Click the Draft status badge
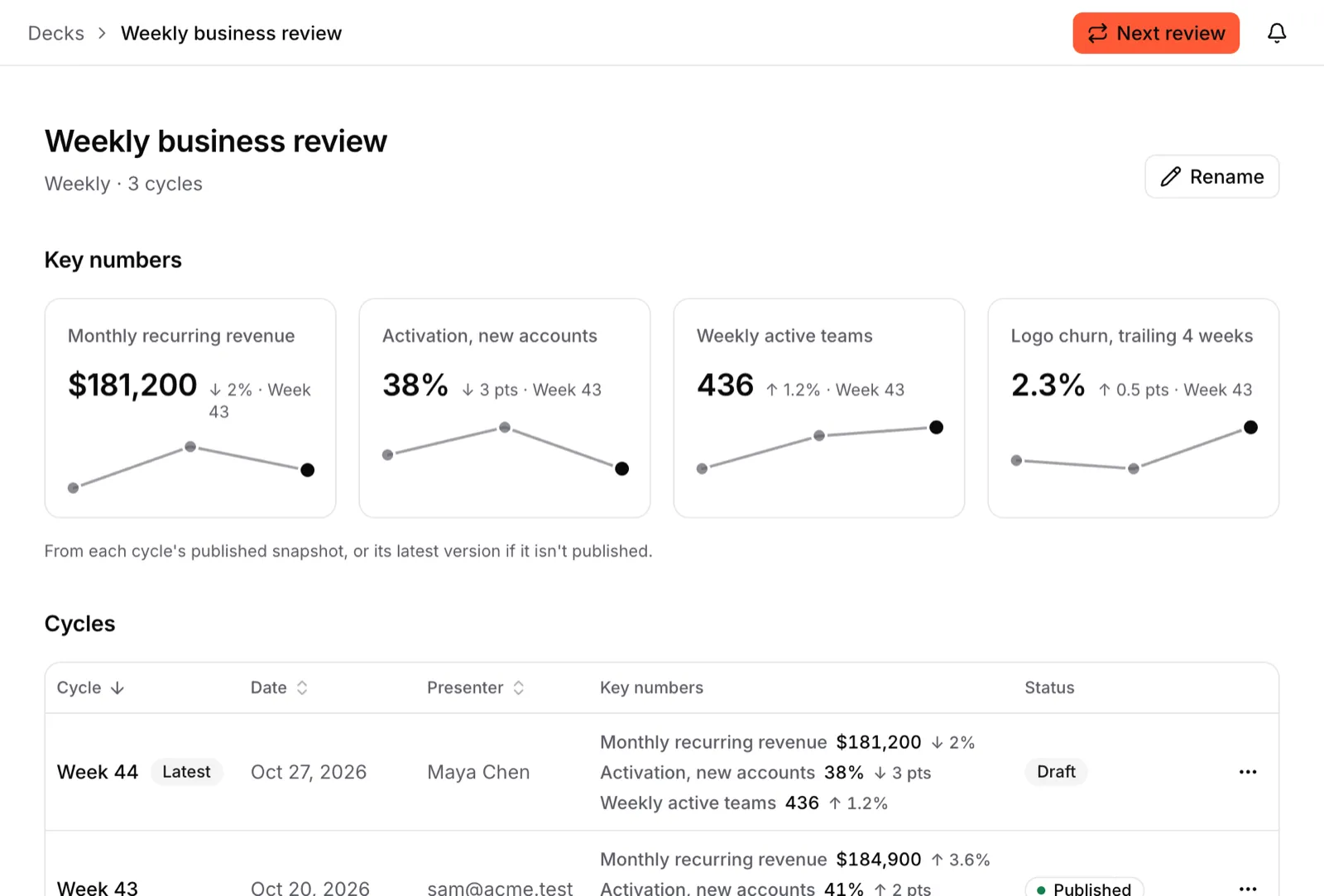The image size is (1324, 896). pos(1056,772)
